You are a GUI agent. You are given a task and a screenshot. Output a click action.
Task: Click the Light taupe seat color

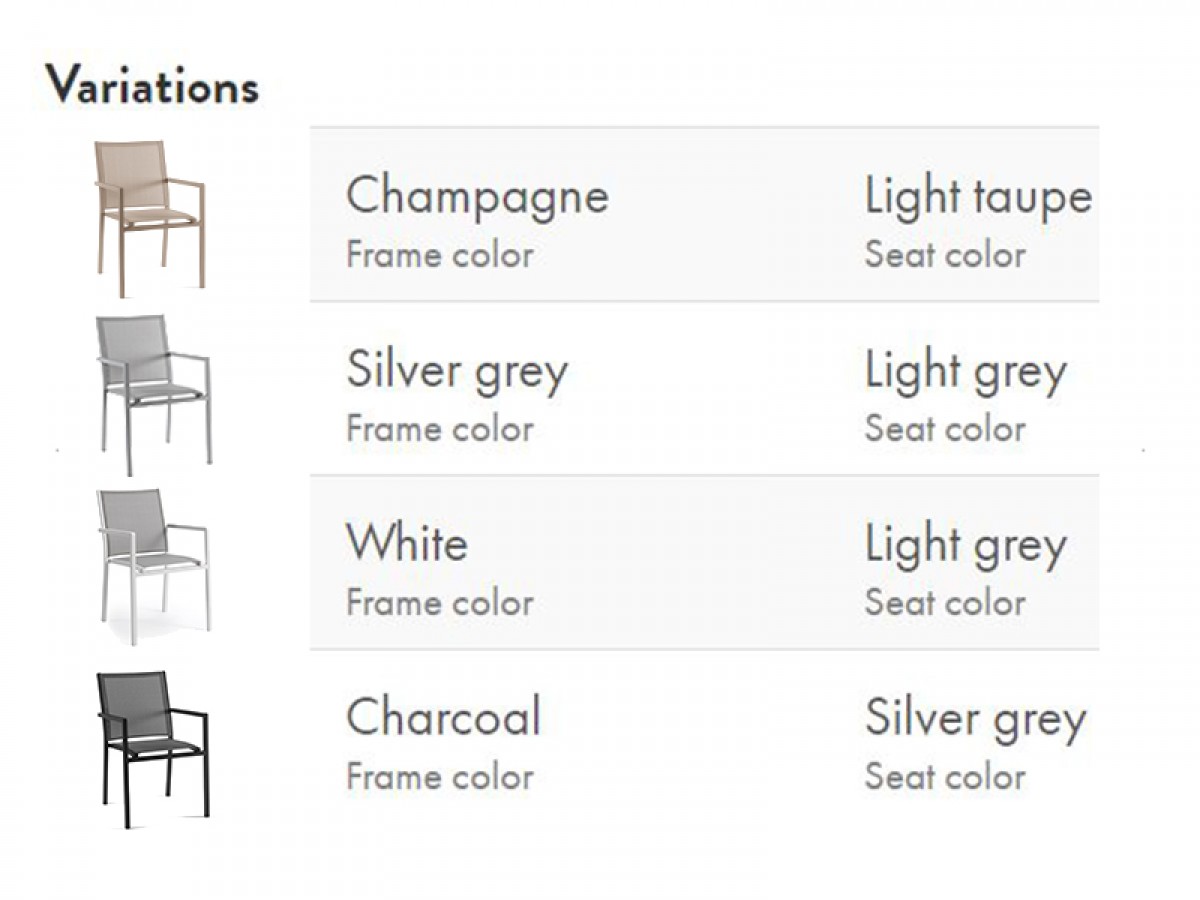pyautogui.click(x=978, y=197)
